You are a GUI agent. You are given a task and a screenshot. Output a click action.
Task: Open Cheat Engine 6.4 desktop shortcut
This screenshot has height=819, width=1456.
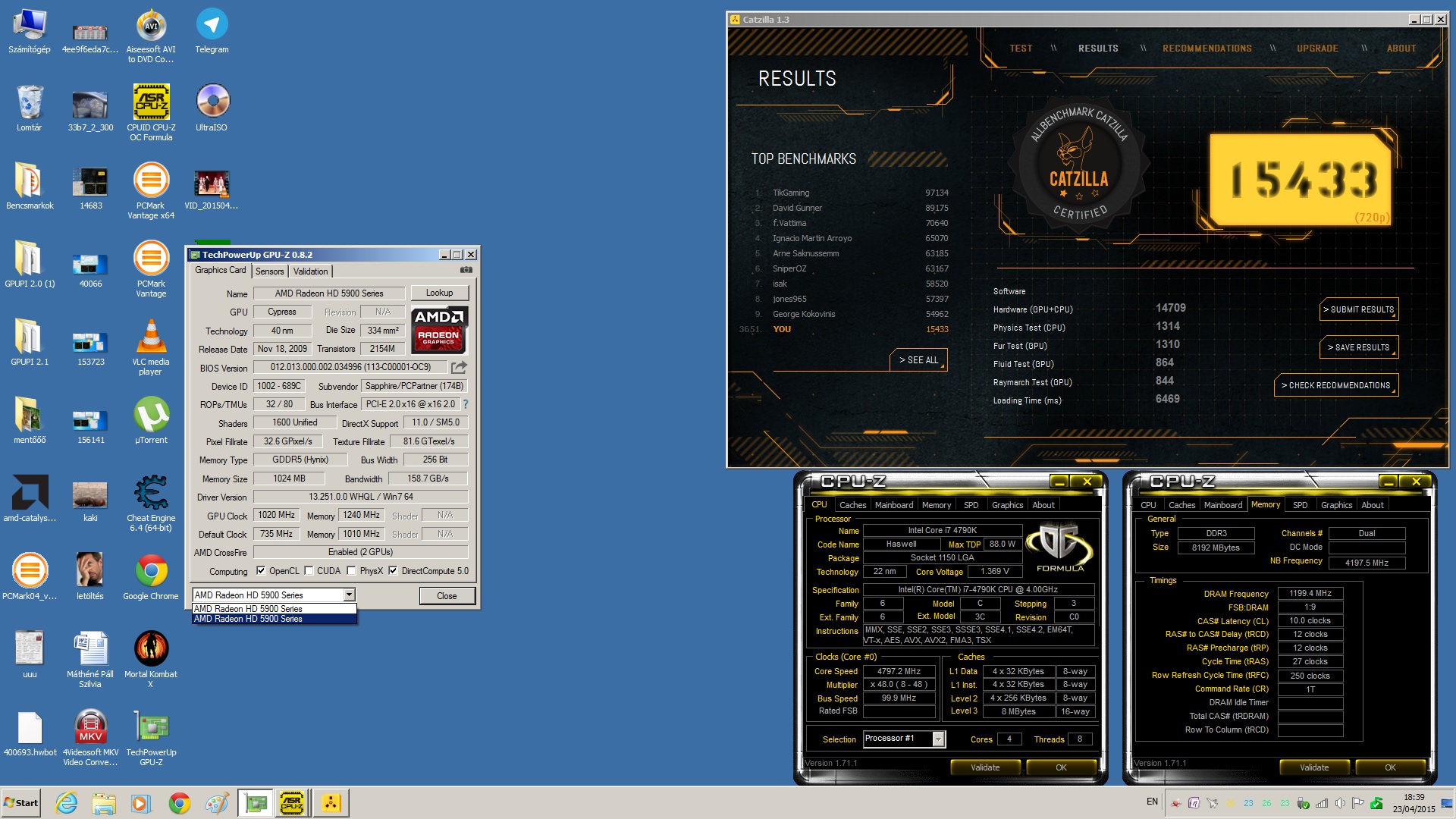point(151,504)
